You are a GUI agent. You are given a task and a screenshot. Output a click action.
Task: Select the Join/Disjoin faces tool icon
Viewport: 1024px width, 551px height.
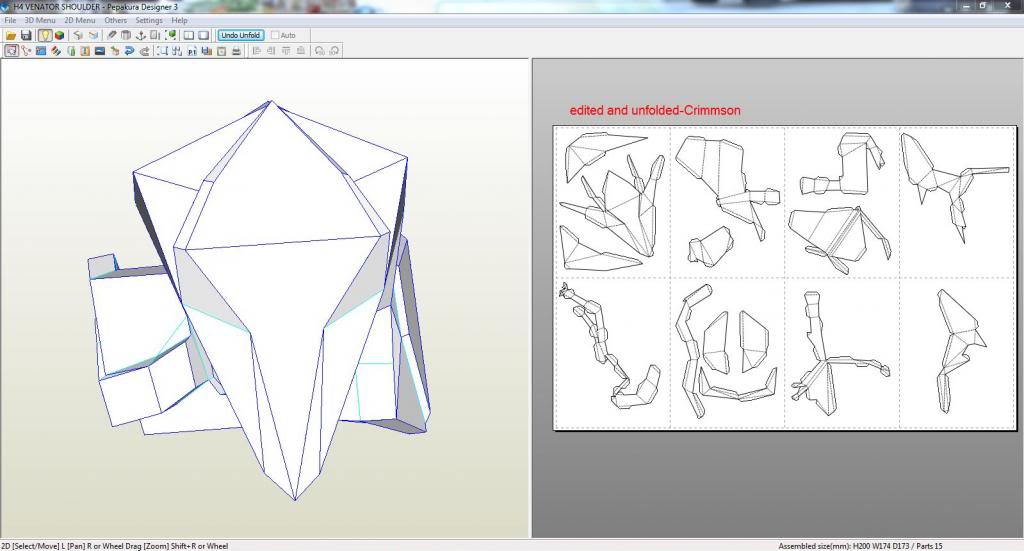pos(26,51)
